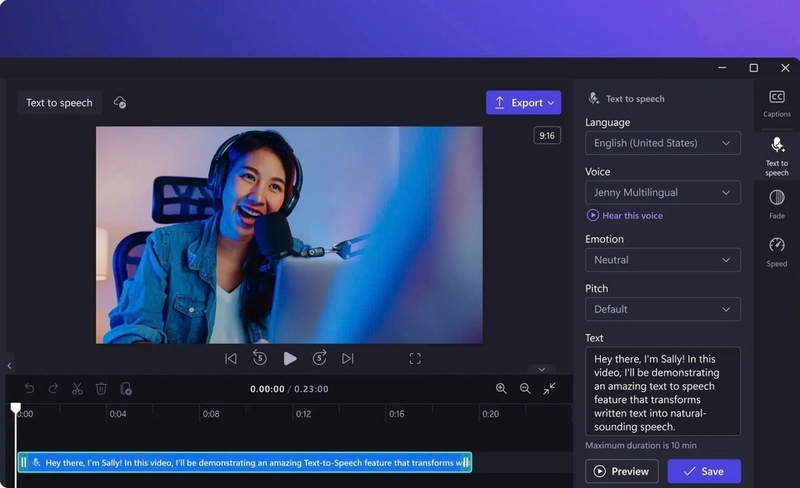Split clip with scissors tool
Screen dimensions: 800x488
77,389
